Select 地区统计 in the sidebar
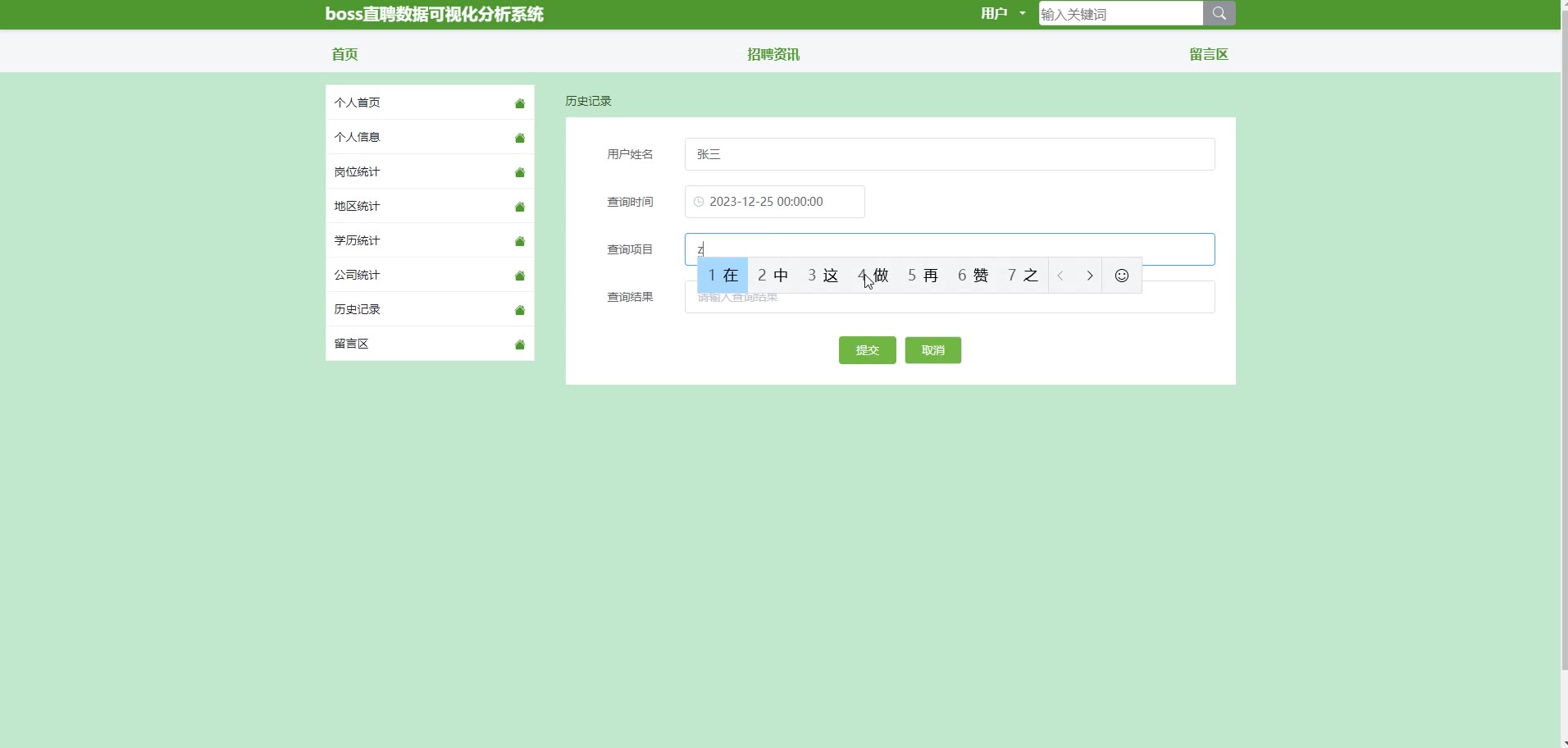1568x748 pixels. point(430,206)
